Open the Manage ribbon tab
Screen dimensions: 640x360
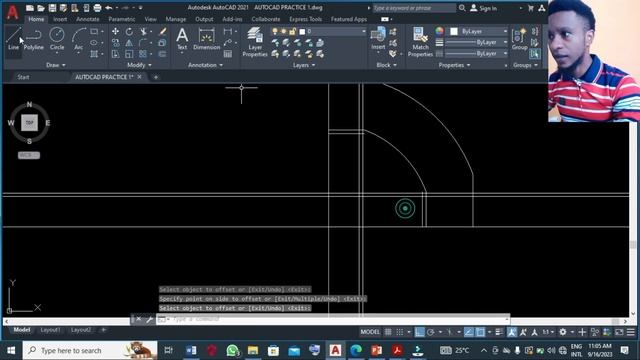tap(176, 19)
